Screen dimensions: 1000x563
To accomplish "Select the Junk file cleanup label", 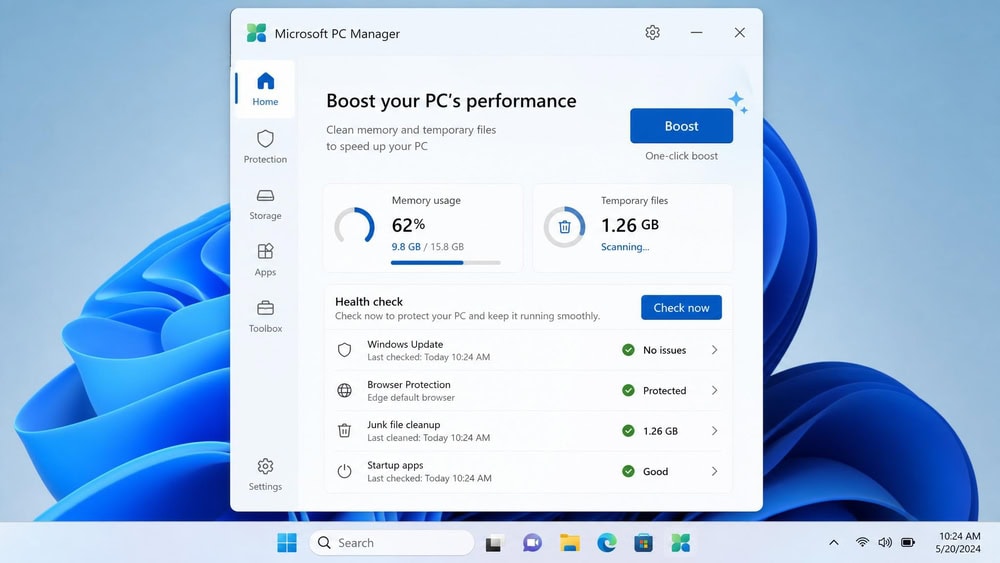I will point(404,425).
